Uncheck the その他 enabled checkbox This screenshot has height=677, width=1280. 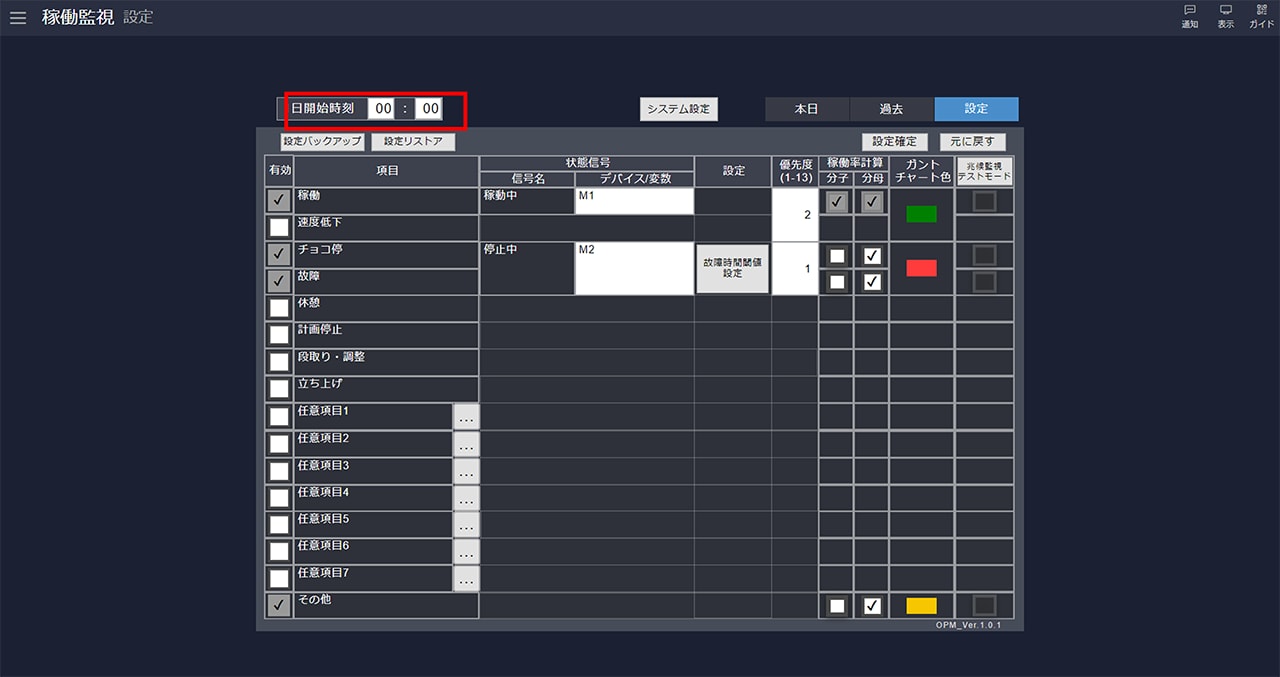tap(279, 605)
